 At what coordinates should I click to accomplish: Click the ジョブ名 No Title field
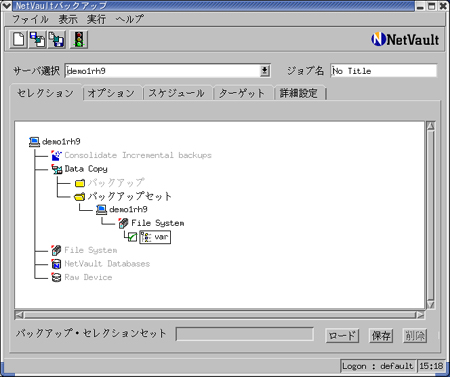point(383,71)
